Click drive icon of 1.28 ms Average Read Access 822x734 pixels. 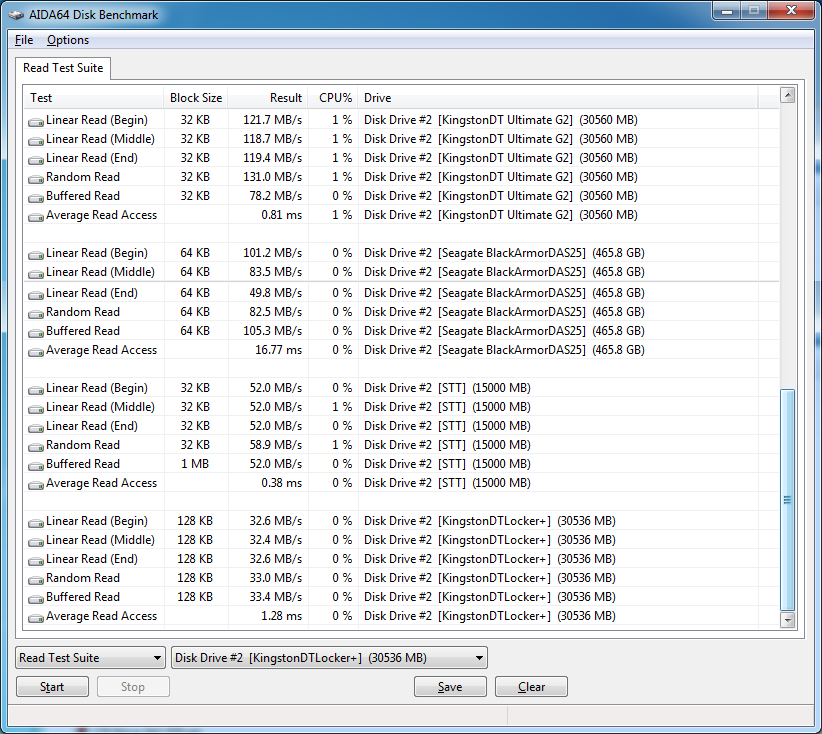click(36, 618)
